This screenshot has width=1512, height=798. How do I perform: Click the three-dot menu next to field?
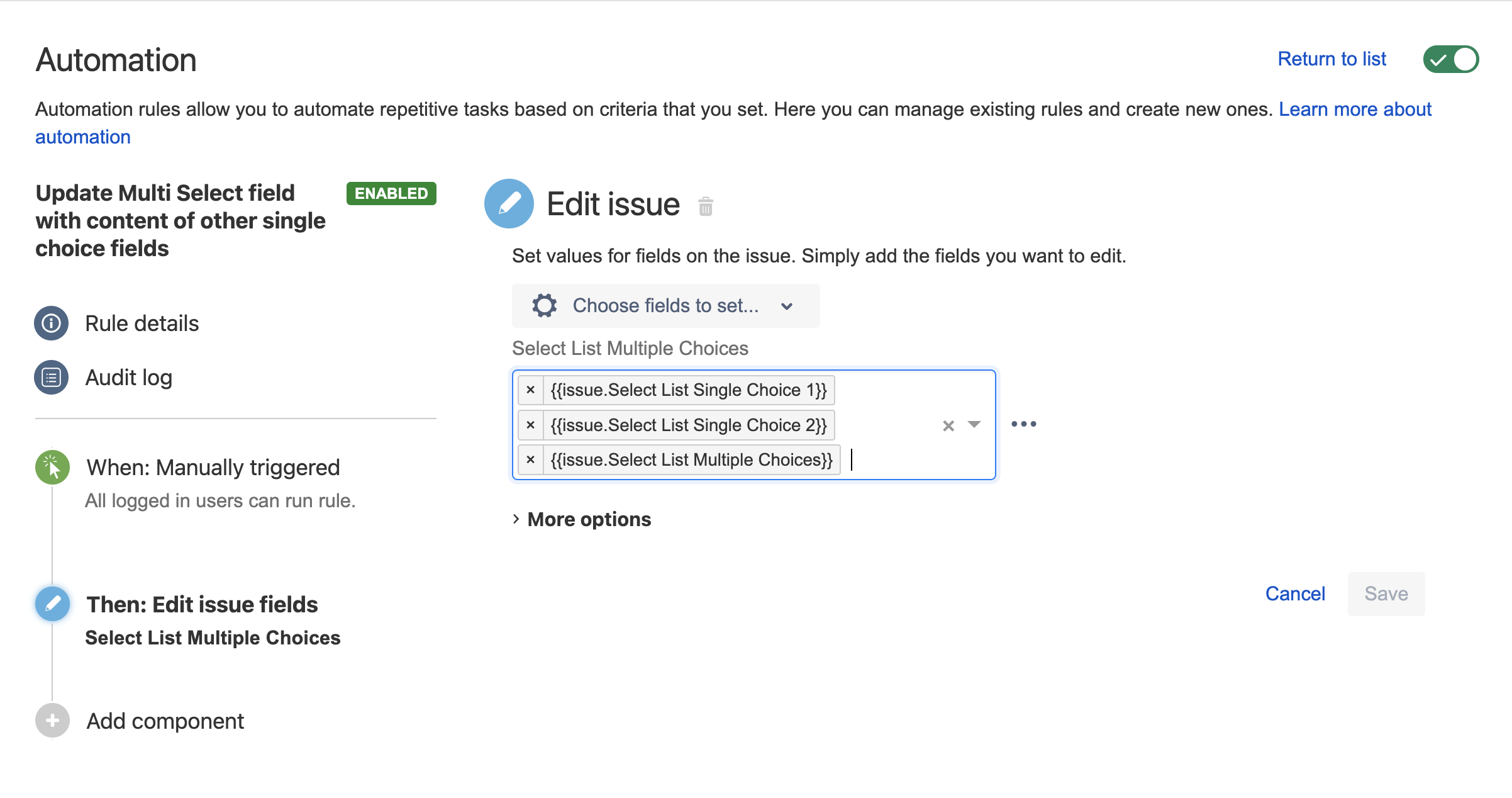(x=1024, y=424)
